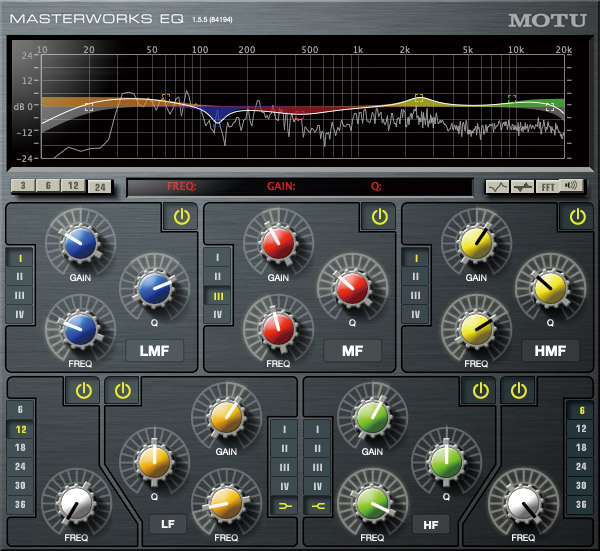600x551 pixels.
Task: Select 24 dB slope for low-cut filter
Action: click(x=20, y=467)
